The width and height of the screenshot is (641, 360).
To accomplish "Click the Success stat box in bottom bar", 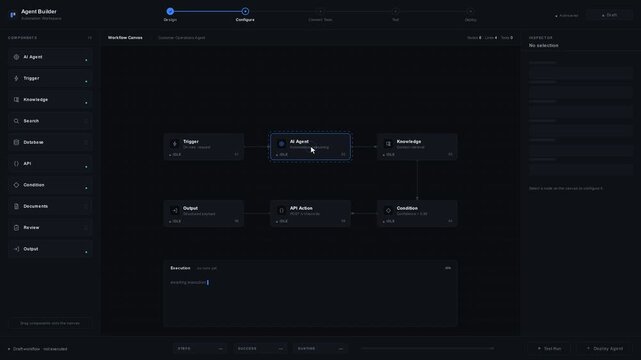I will point(260,349).
